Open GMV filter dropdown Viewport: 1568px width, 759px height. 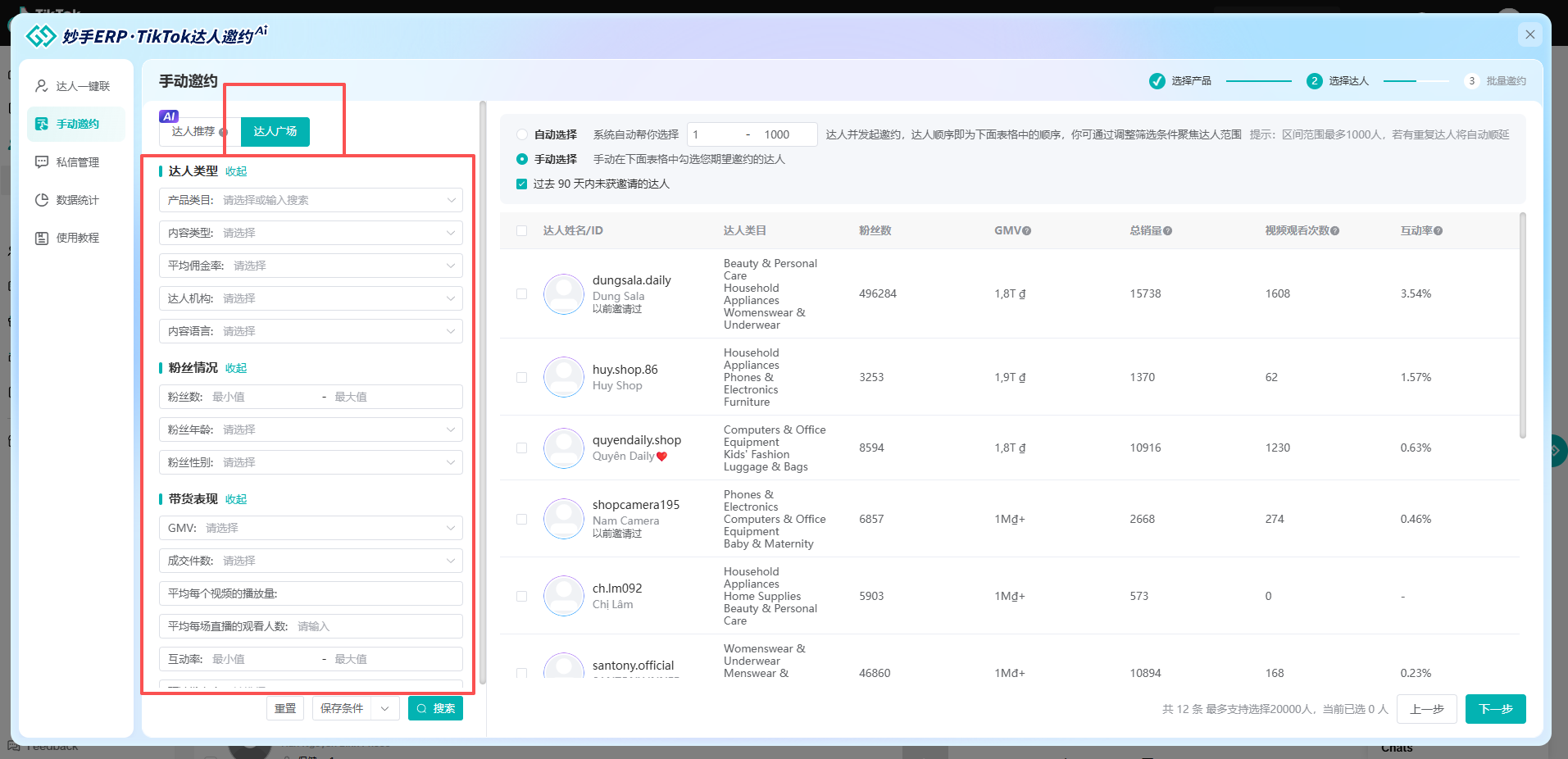(x=311, y=528)
